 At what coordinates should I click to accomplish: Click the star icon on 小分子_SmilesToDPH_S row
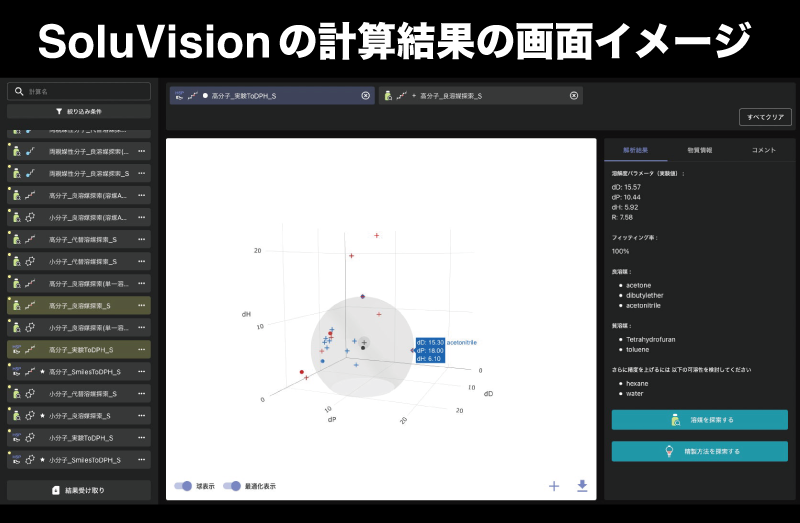pyautogui.click(x=42, y=460)
